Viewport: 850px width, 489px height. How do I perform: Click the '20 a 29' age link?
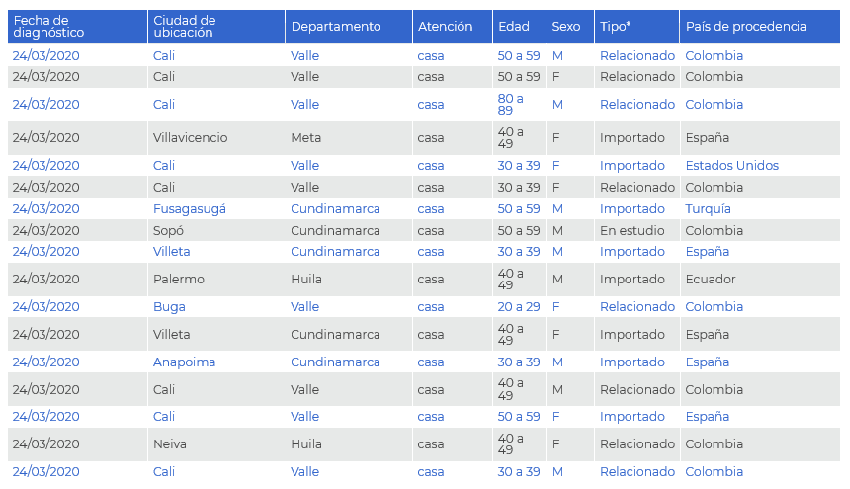[x=519, y=307]
